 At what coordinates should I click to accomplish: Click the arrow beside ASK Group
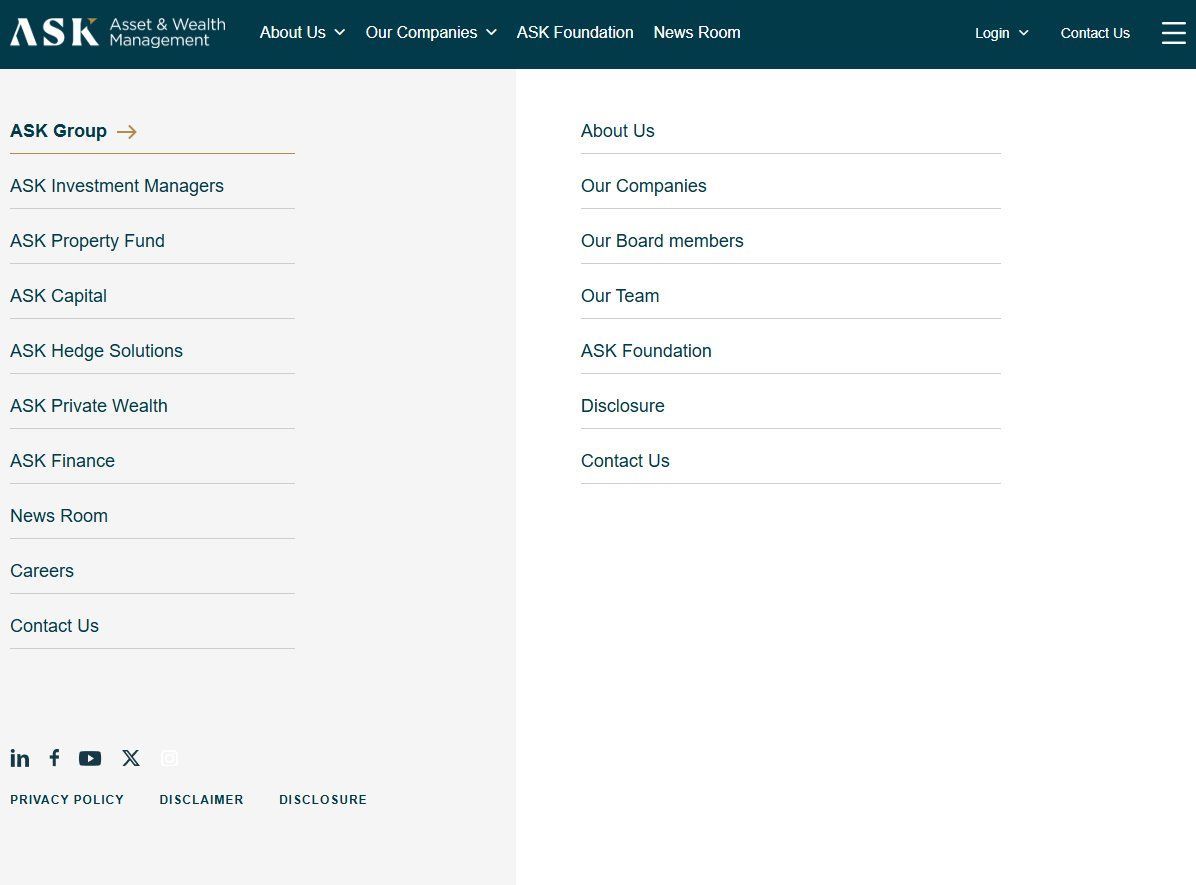click(127, 131)
